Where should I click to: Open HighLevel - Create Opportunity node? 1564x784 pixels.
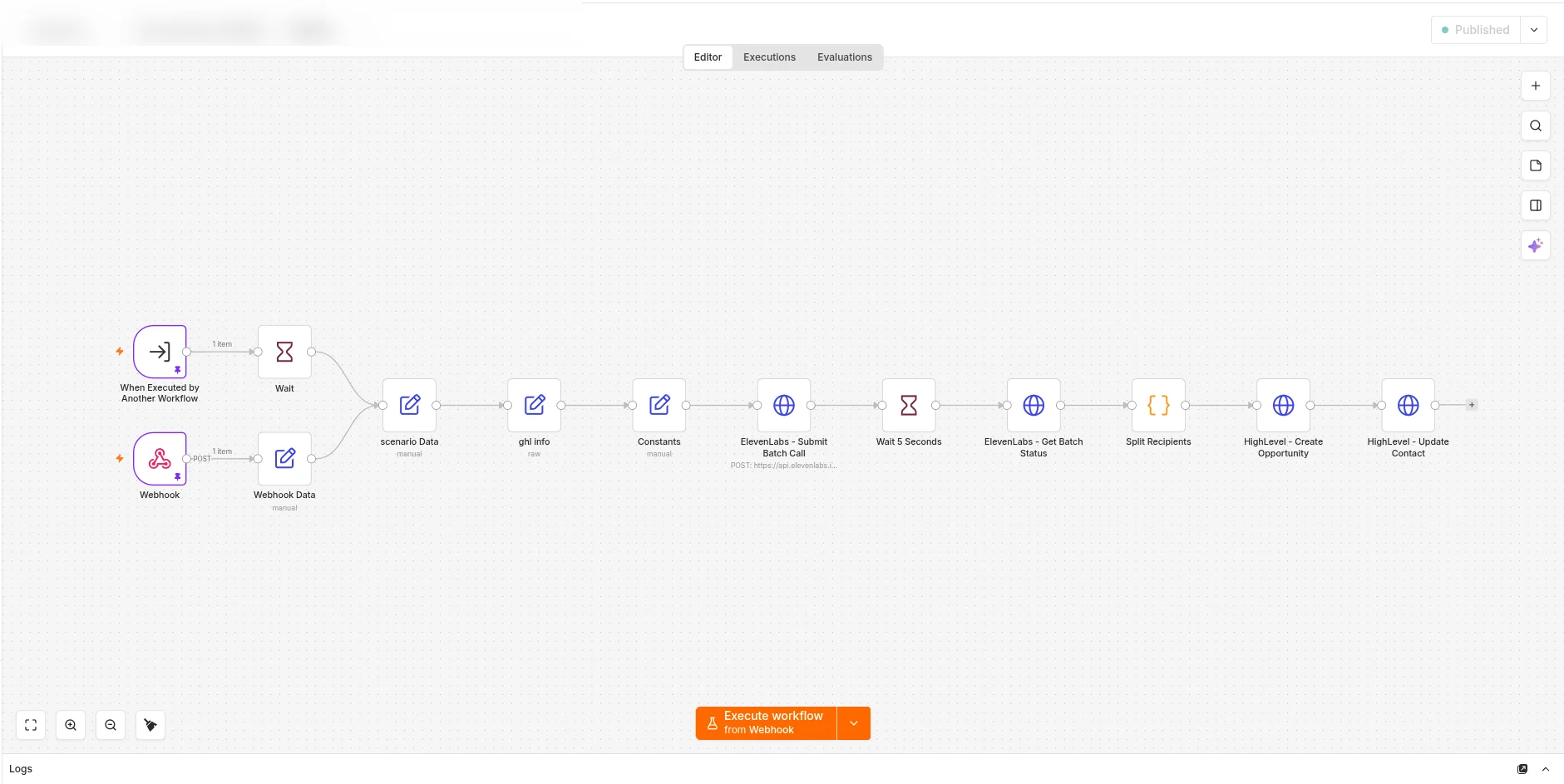[x=1283, y=405]
